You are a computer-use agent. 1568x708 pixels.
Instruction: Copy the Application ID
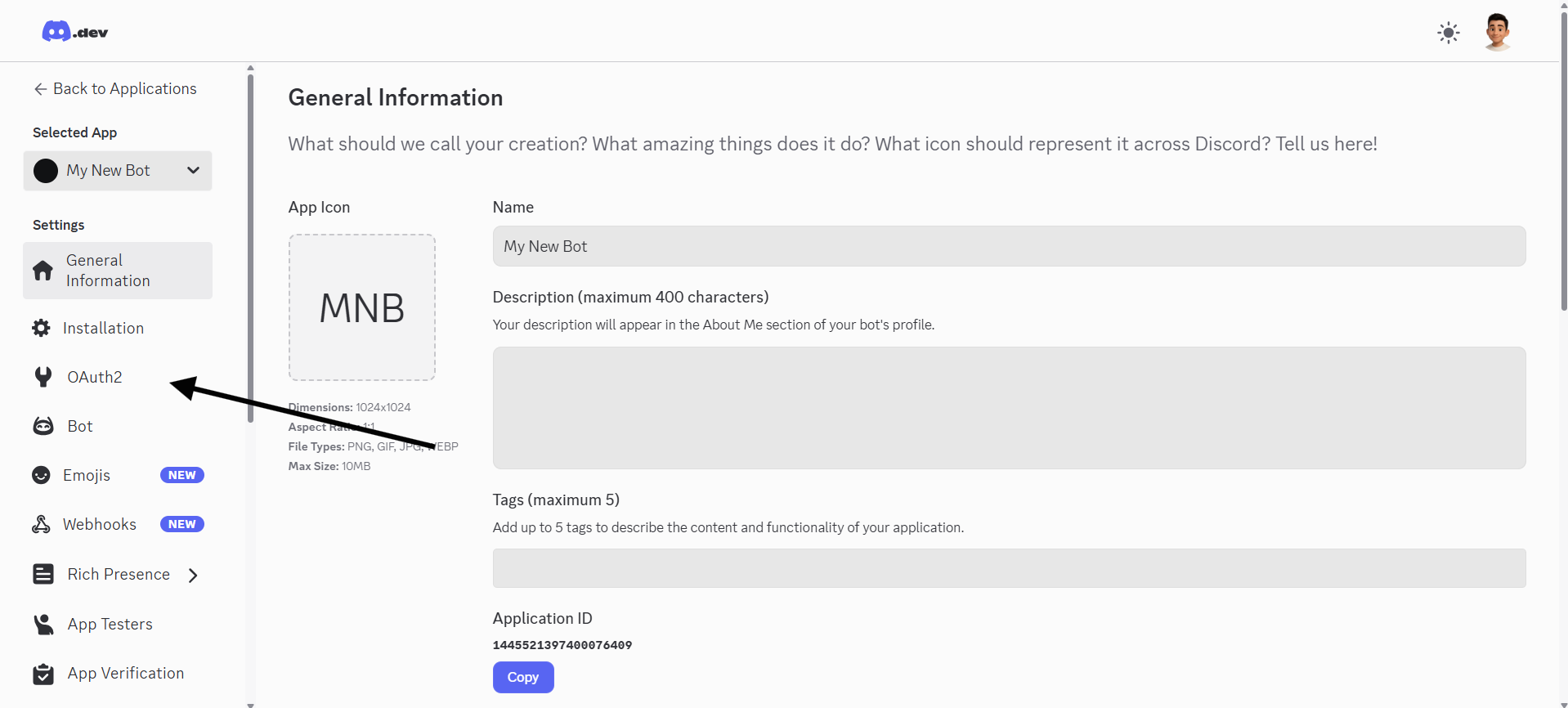[x=522, y=677]
